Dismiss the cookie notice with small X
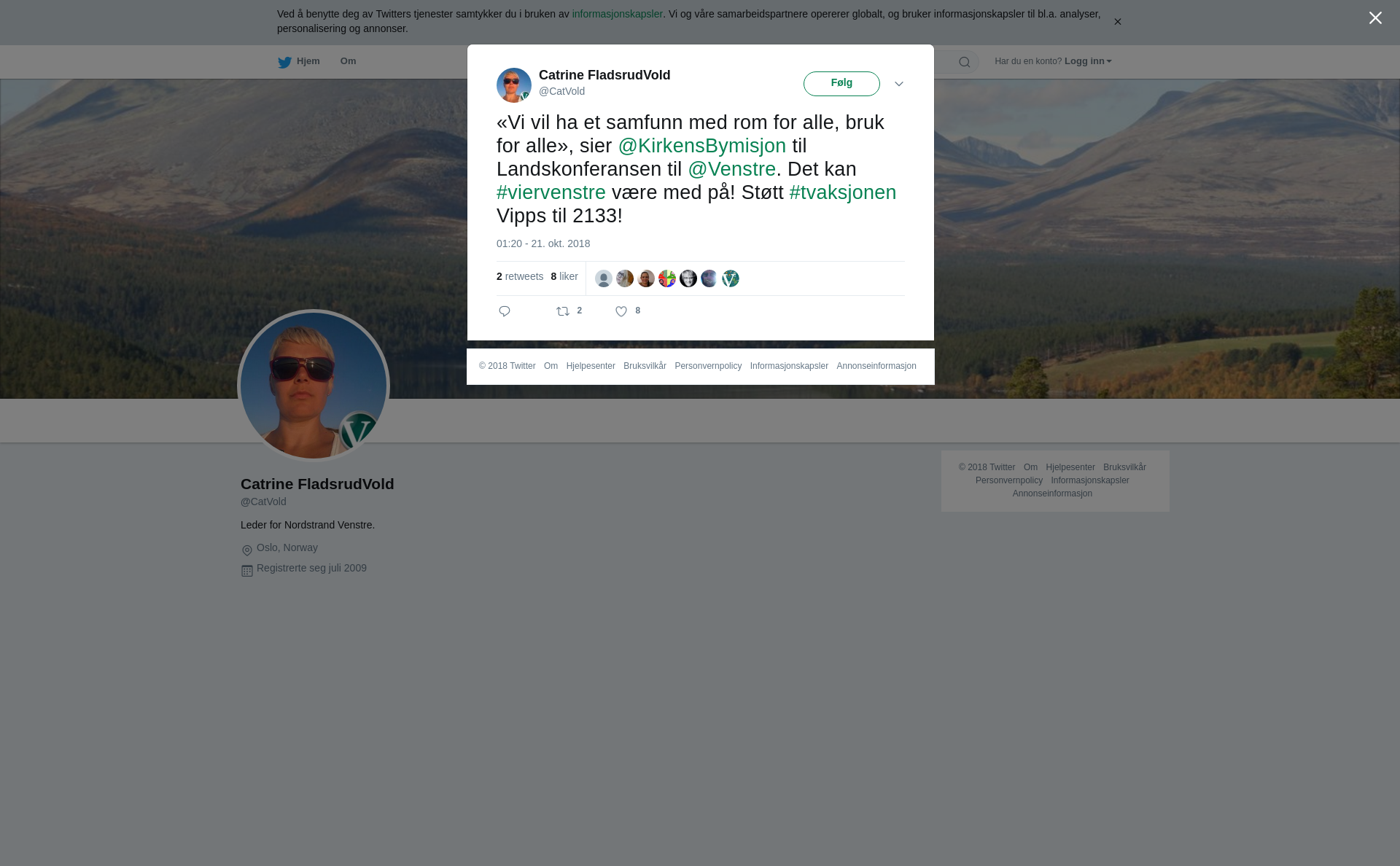 (1117, 22)
